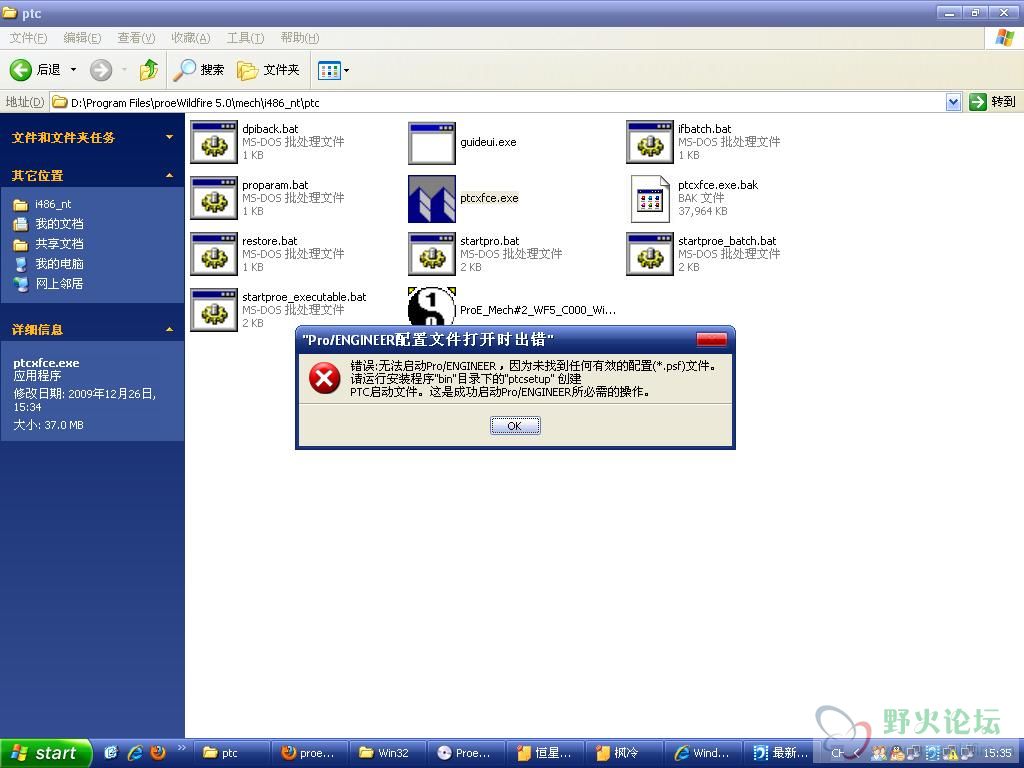Open My Documents (我的文档) link
The height and width of the screenshot is (768, 1024).
(59, 224)
